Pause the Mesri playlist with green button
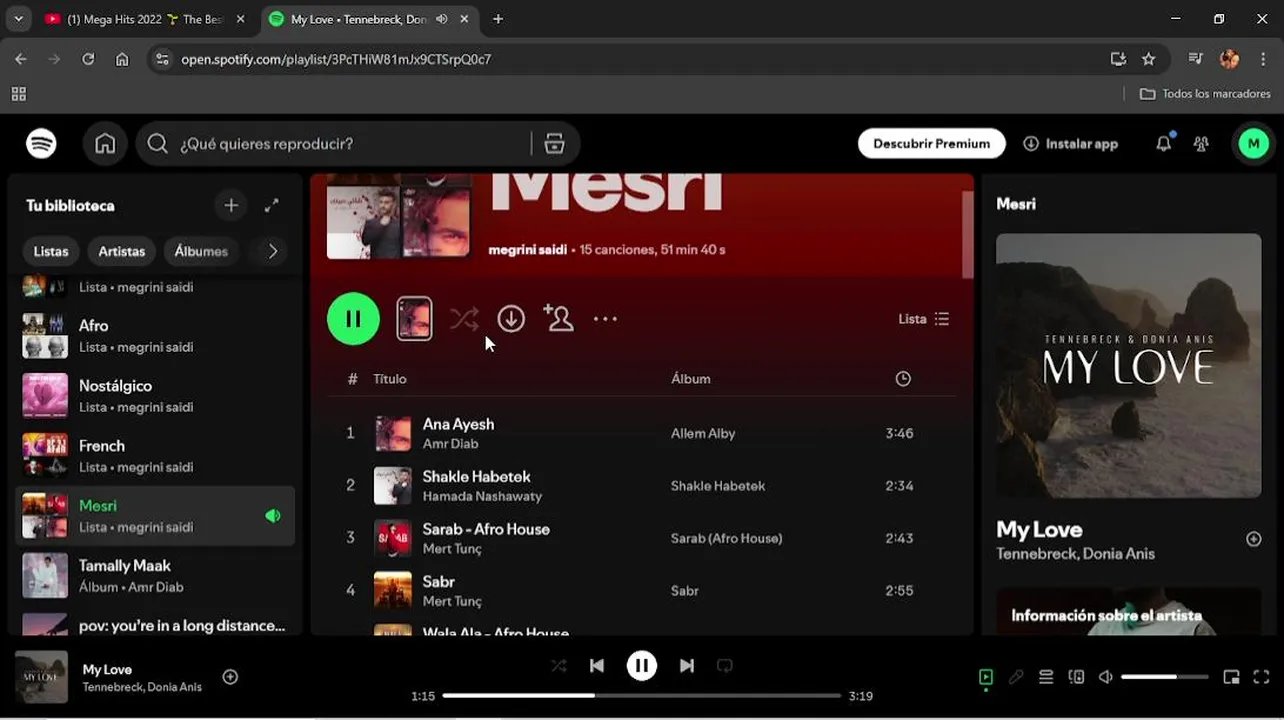Image resolution: width=1284 pixels, height=720 pixels. point(353,318)
